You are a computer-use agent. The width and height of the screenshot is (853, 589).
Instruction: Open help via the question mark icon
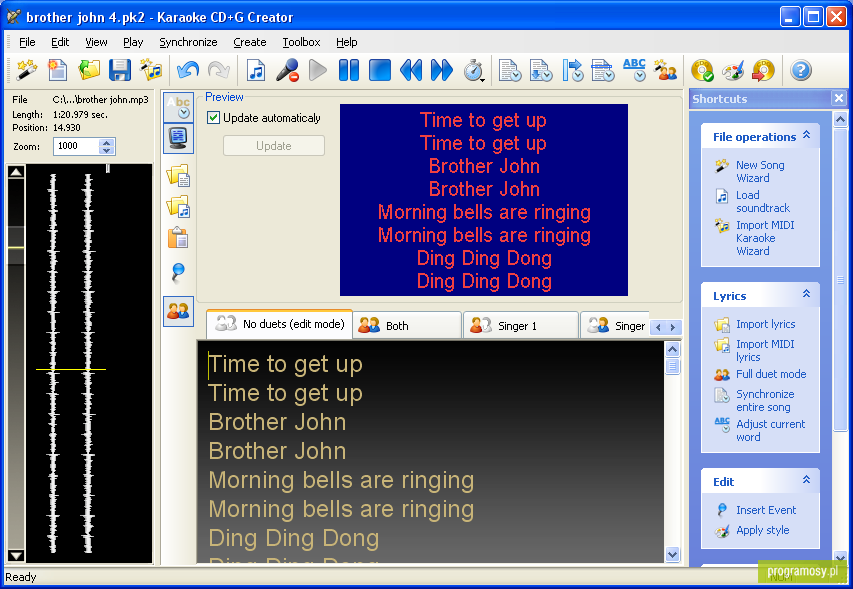point(801,70)
